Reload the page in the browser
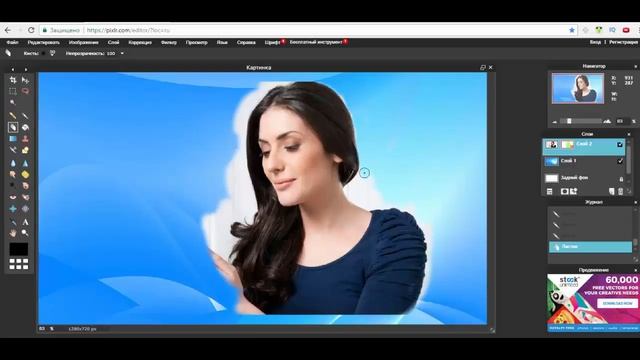Screen dimensions: 640x360 (x=31, y=30)
